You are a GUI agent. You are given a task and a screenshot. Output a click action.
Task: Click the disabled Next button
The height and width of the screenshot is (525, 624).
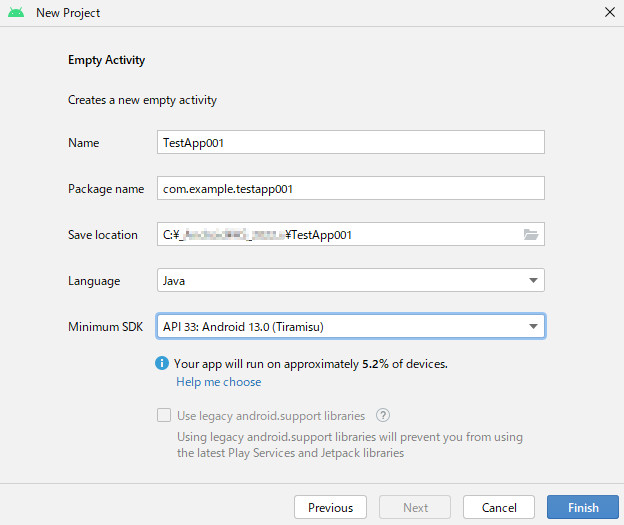pyautogui.click(x=415, y=507)
